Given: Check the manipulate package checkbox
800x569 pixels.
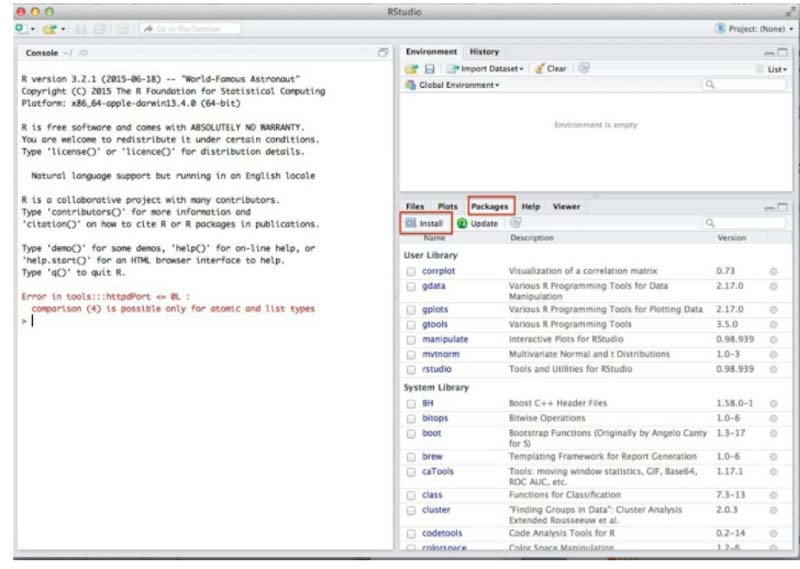Looking at the screenshot, I should click(x=411, y=339).
